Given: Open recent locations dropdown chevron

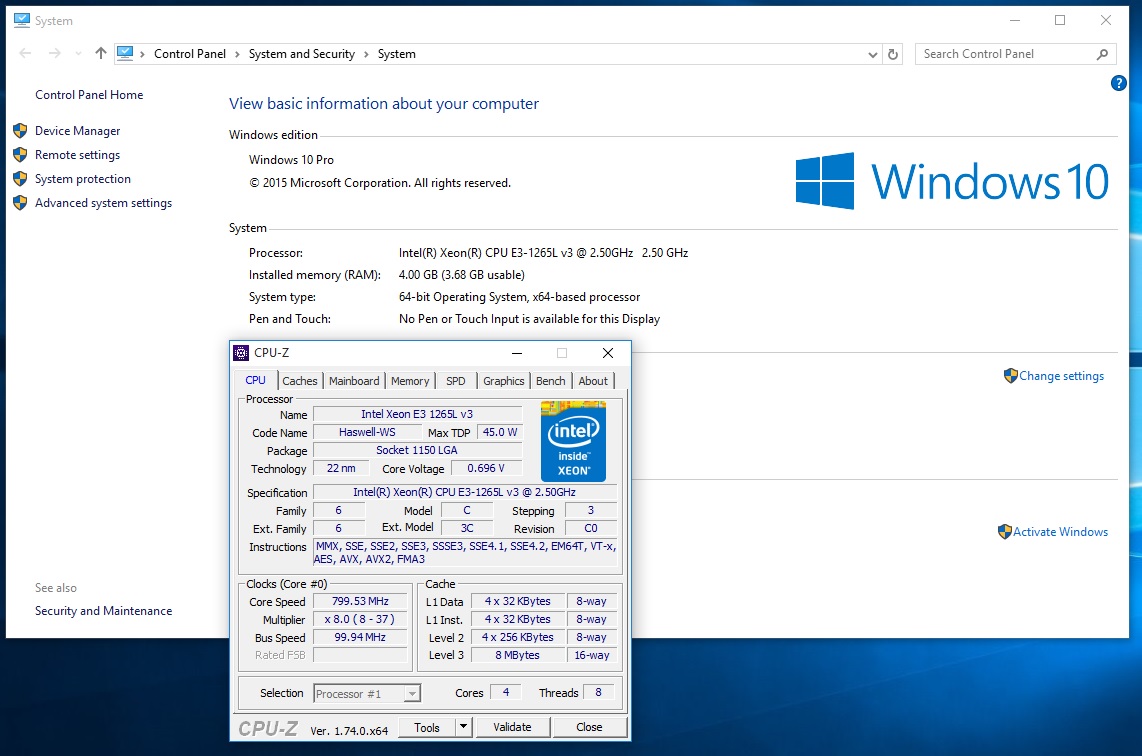Looking at the screenshot, I should [x=78, y=54].
